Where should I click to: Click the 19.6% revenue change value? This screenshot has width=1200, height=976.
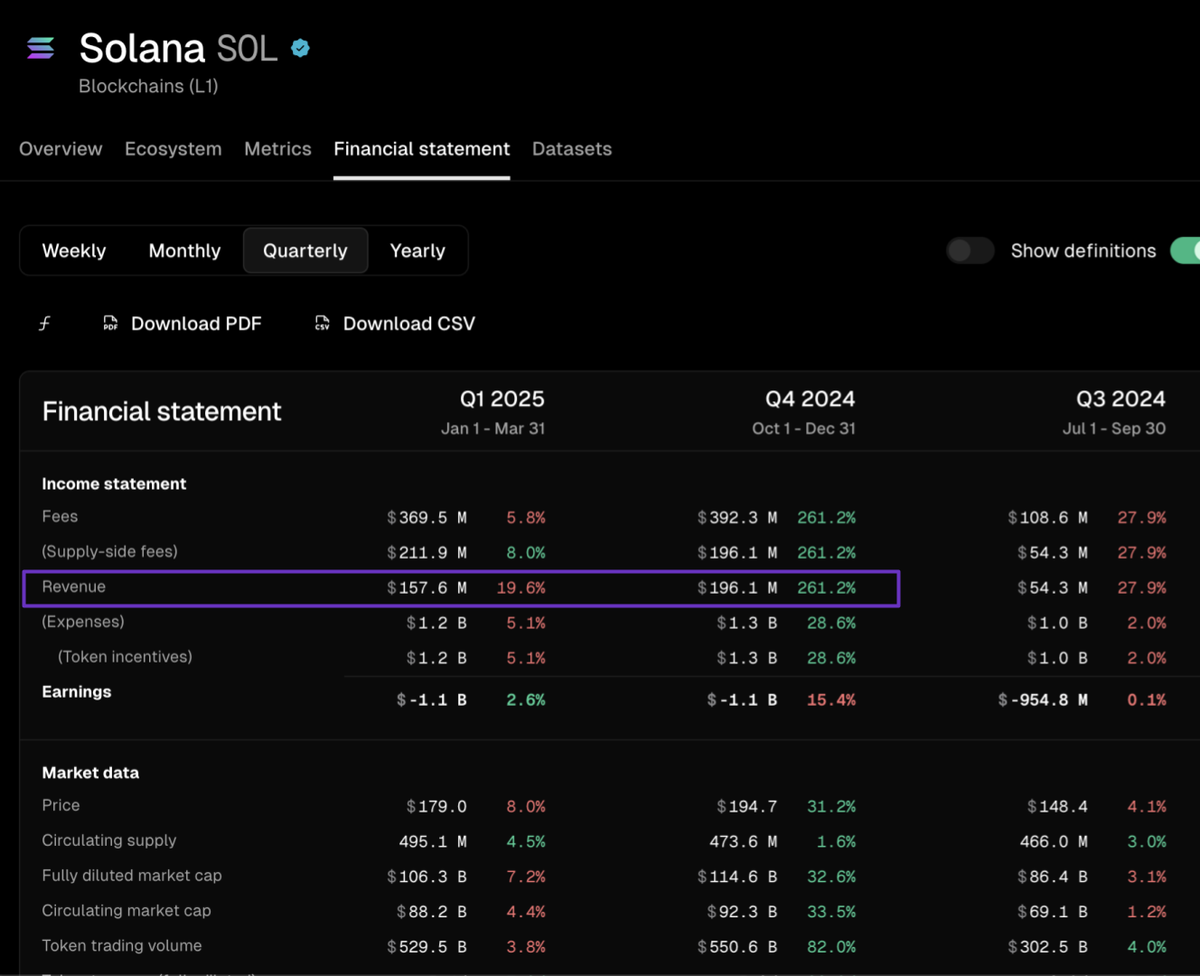[521, 588]
